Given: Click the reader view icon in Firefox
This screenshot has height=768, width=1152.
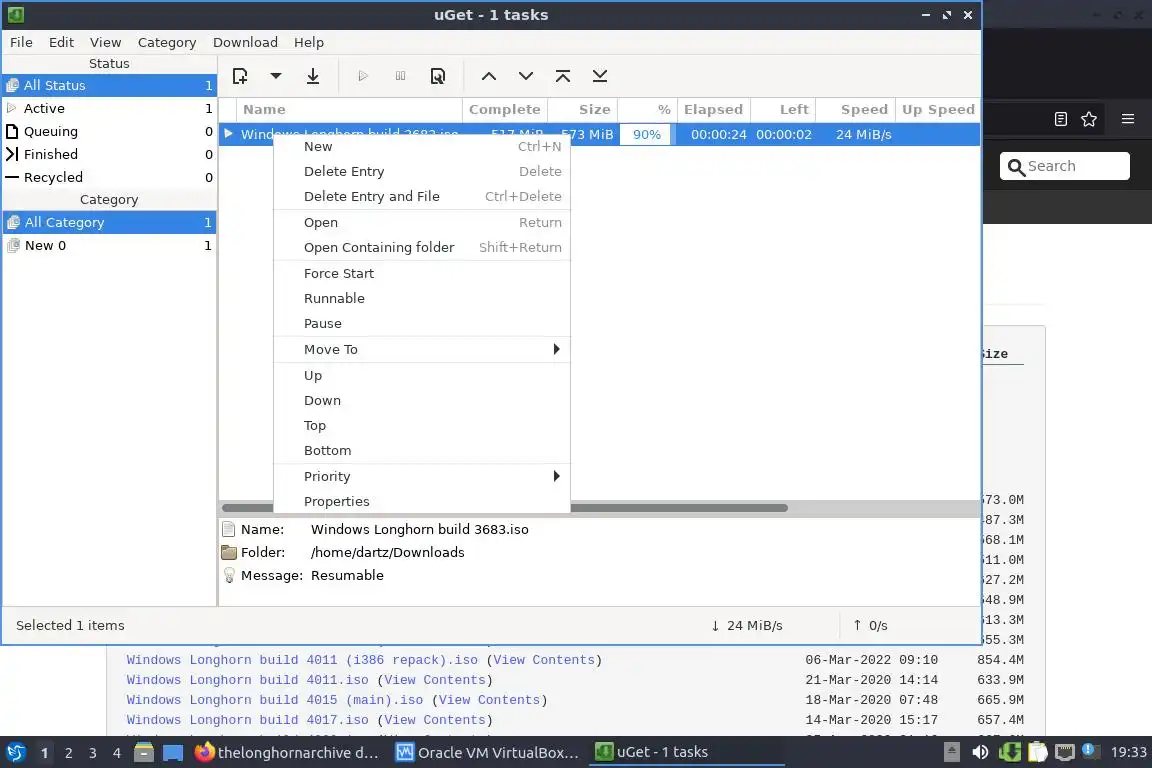Looking at the screenshot, I should tap(1060, 119).
